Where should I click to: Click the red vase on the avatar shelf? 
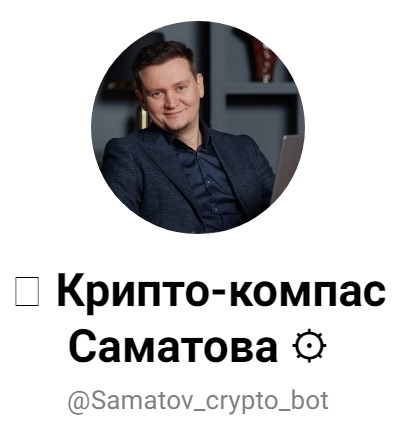tap(264, 60)
